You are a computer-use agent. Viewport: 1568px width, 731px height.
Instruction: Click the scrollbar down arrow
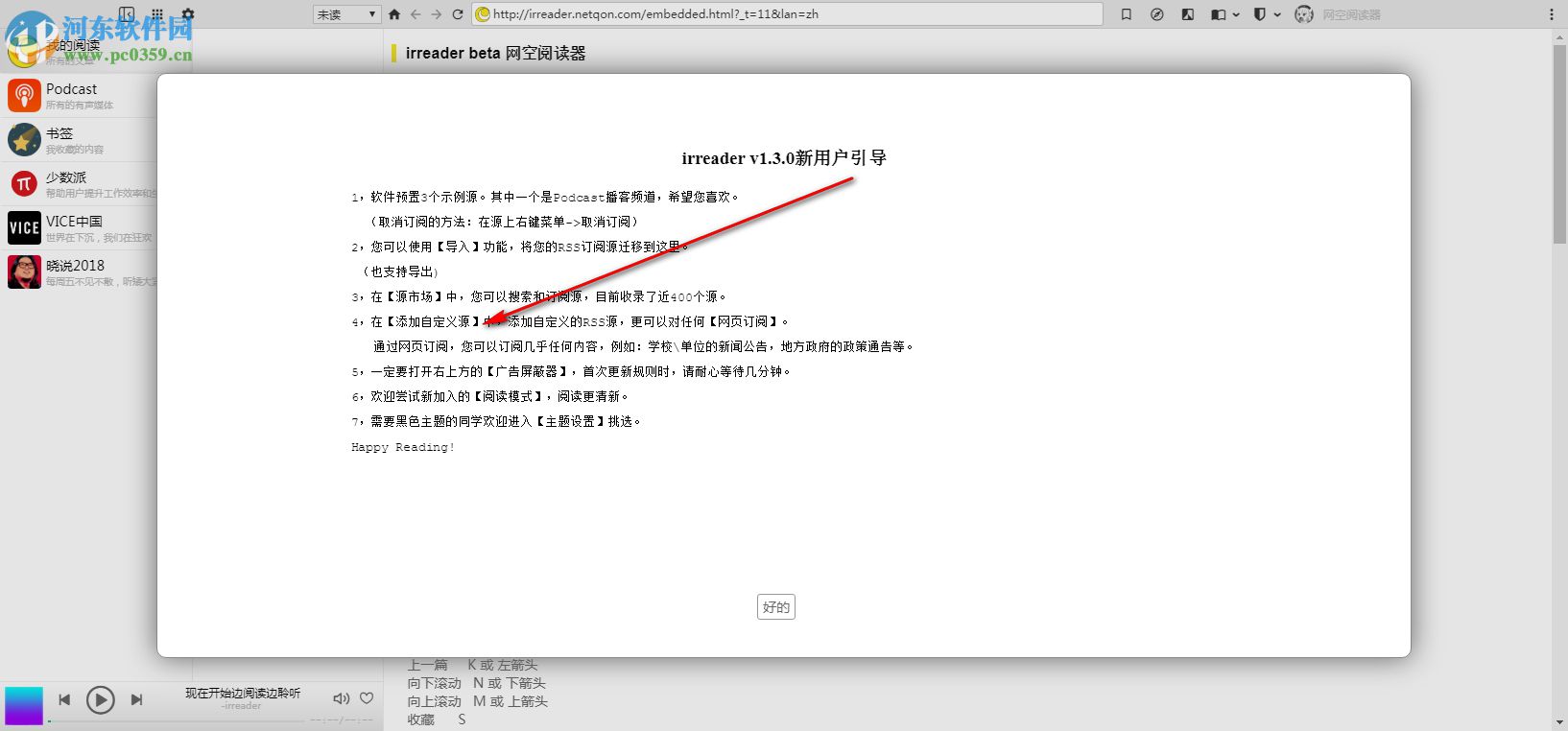click(x=1560, y=722)
